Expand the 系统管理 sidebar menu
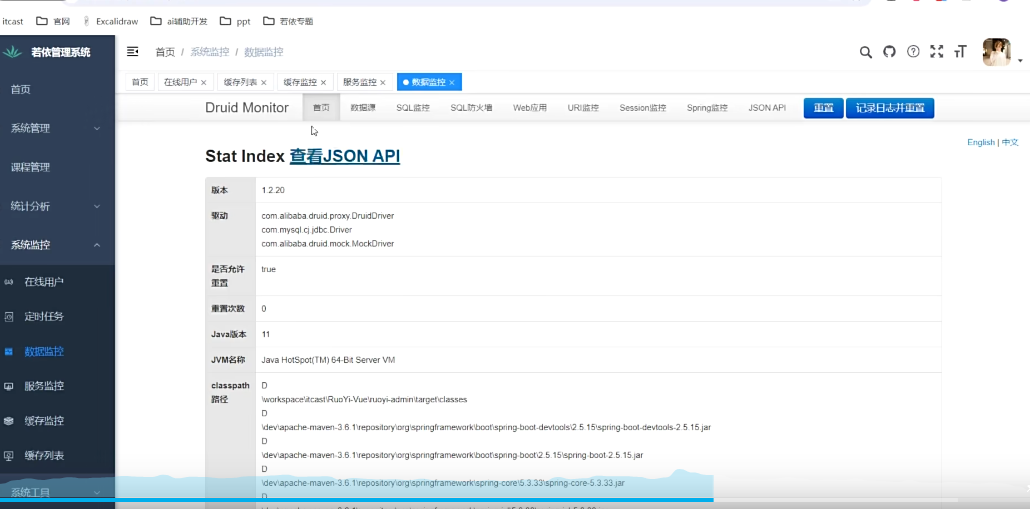 (x=57, y=128)
